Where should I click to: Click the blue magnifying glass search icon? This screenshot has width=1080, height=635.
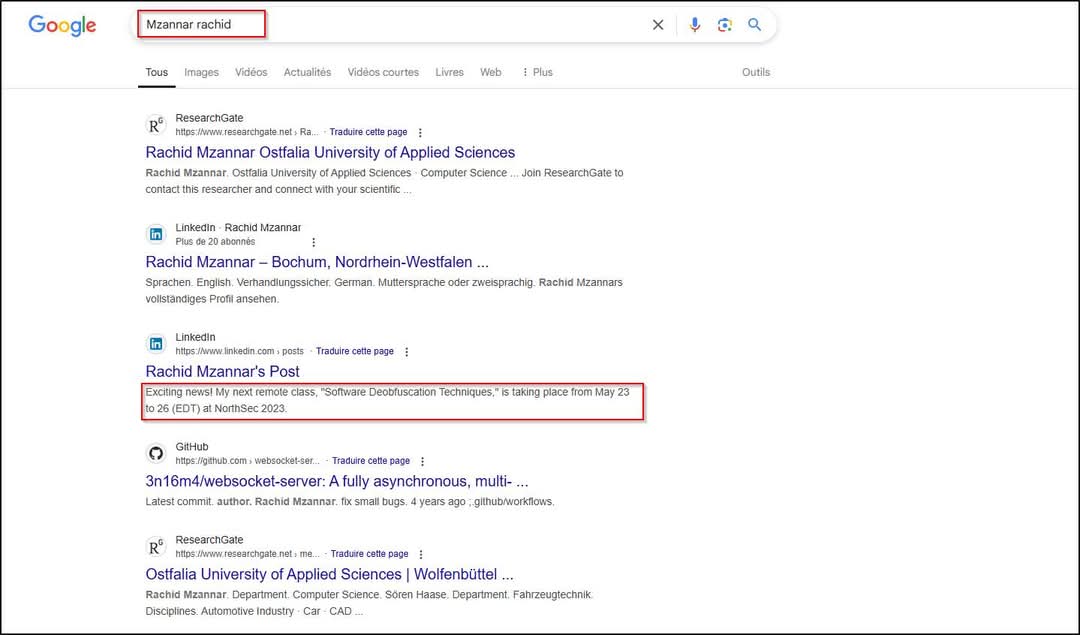click(x=755, y=25)
